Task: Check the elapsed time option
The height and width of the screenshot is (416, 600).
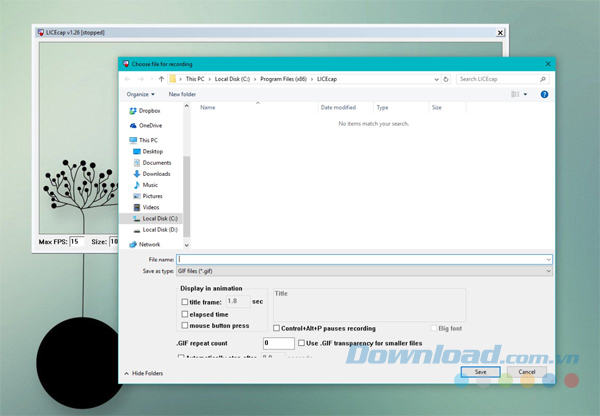Action: 184,313
